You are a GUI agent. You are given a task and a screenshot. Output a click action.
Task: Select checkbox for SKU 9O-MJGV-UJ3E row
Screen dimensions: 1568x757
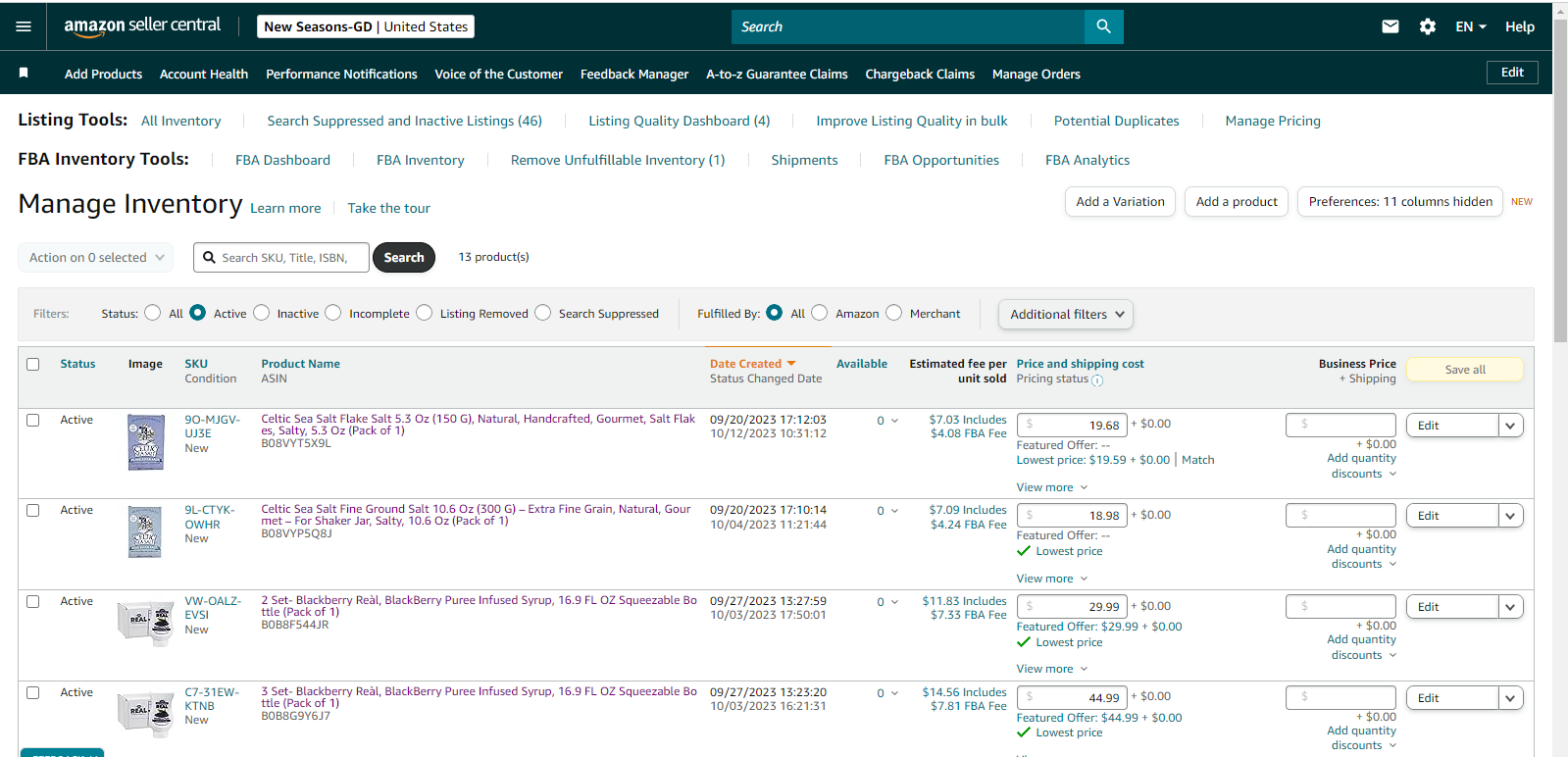(x=33, y=420)
